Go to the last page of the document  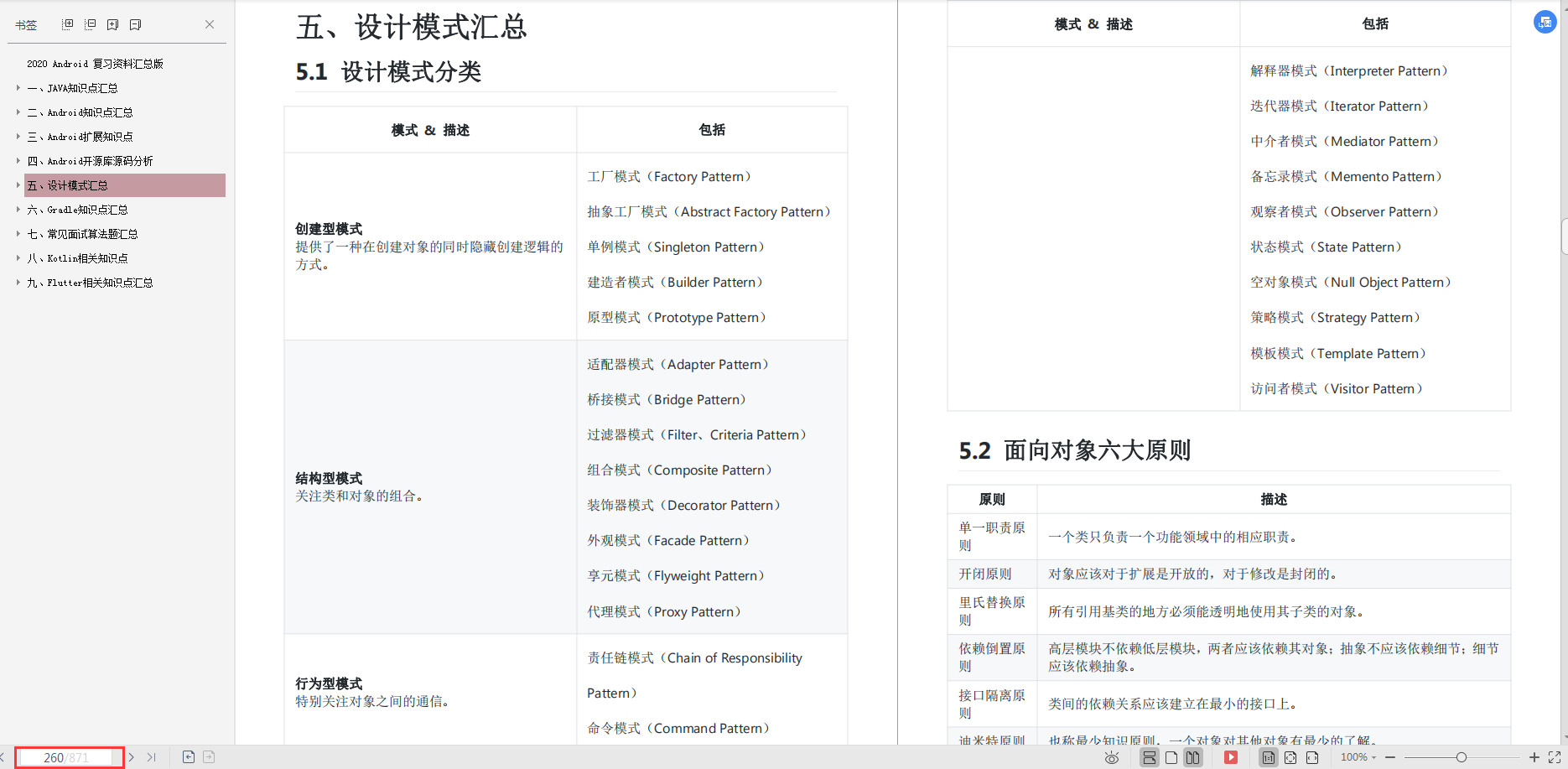(x=152, y=756)
